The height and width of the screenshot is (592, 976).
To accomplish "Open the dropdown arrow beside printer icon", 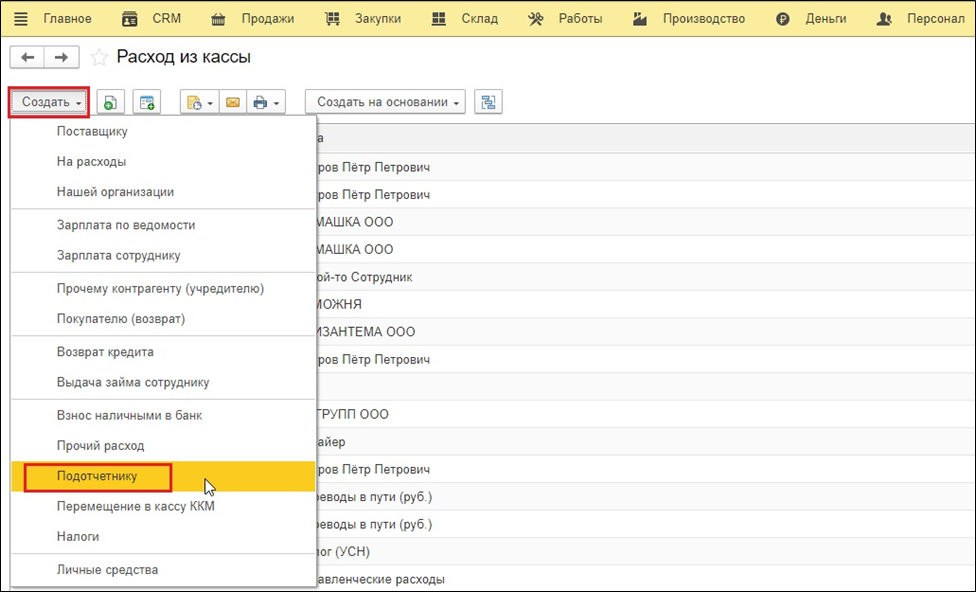I will (x=277, y=102).
